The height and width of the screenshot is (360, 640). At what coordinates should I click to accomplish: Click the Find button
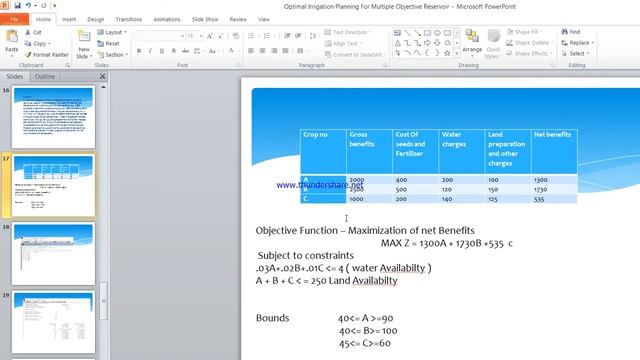(x=571, y=32)
